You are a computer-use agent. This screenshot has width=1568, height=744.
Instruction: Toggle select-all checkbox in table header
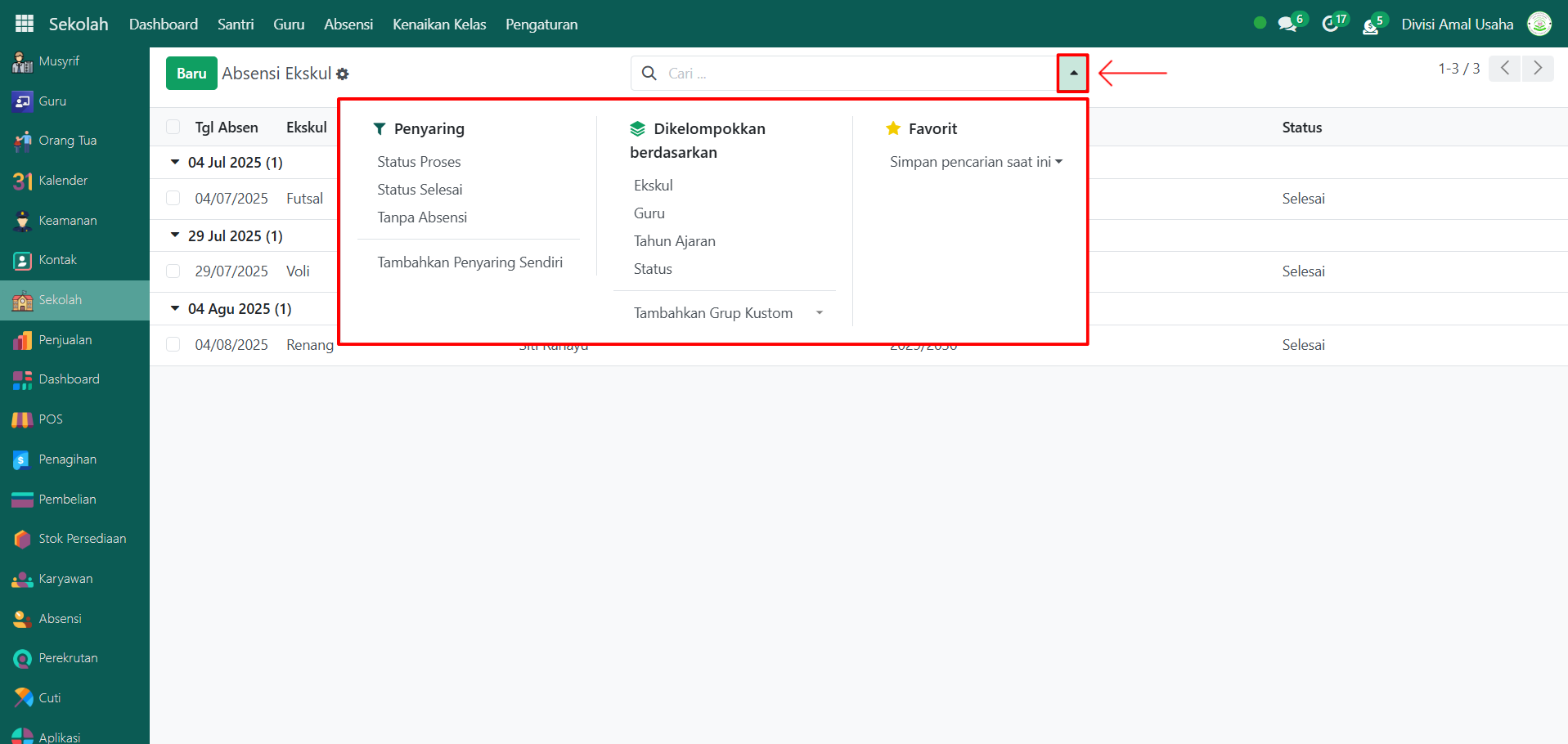pos(173,128)
